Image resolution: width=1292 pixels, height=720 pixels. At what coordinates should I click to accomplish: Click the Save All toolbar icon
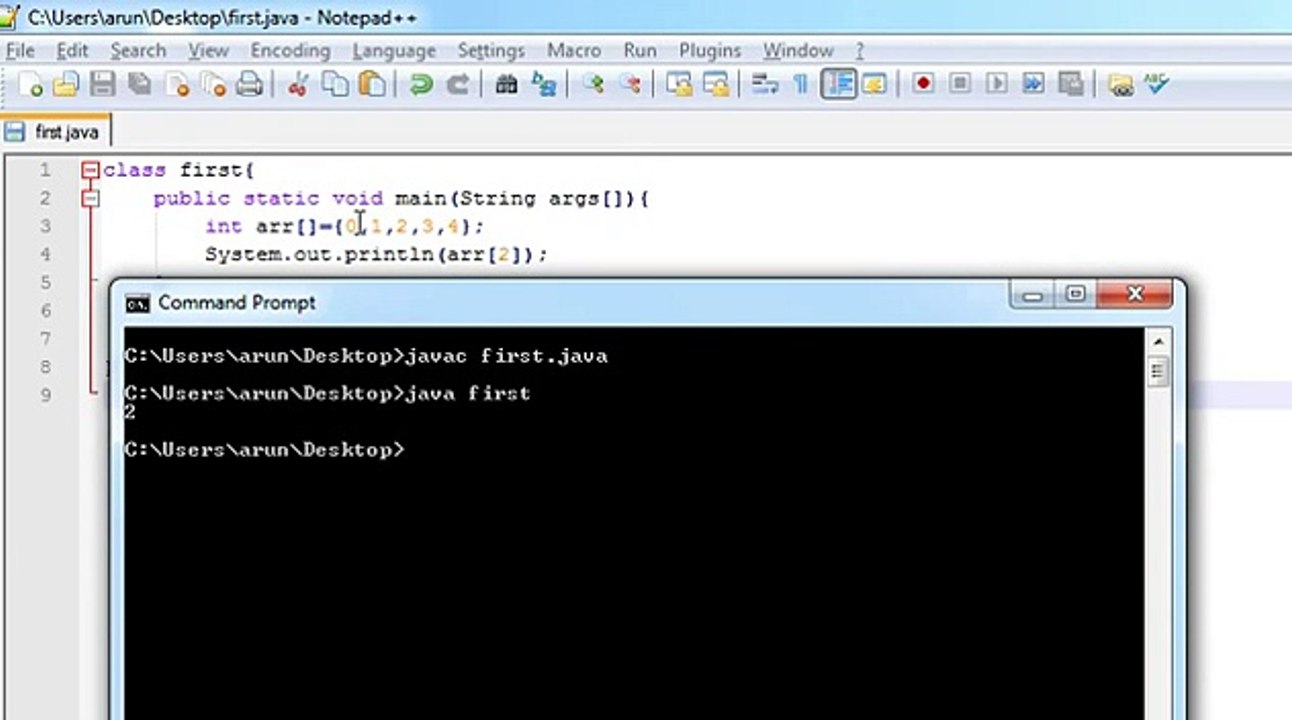click(139, 85)
